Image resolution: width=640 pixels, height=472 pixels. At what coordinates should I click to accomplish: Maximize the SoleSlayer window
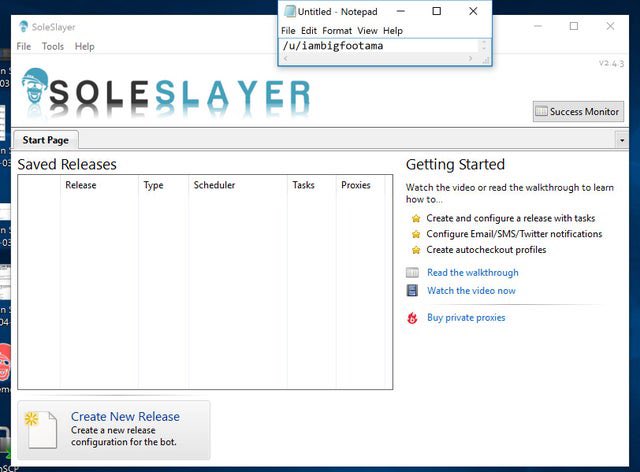coord(574,26)
